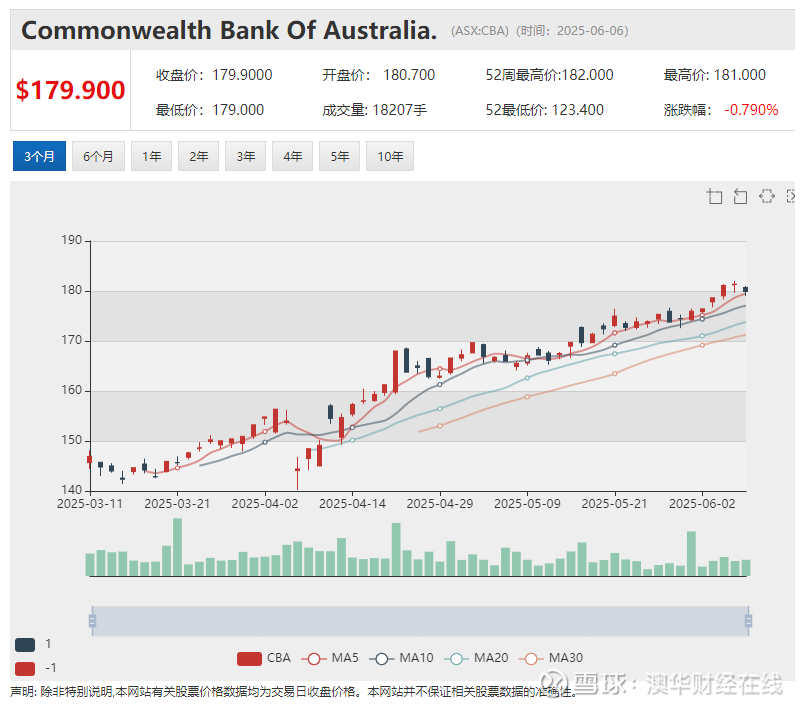807x709 pixels.
Task: Click the 涨跌幅 -0.790% value
Action: (721, 110)
